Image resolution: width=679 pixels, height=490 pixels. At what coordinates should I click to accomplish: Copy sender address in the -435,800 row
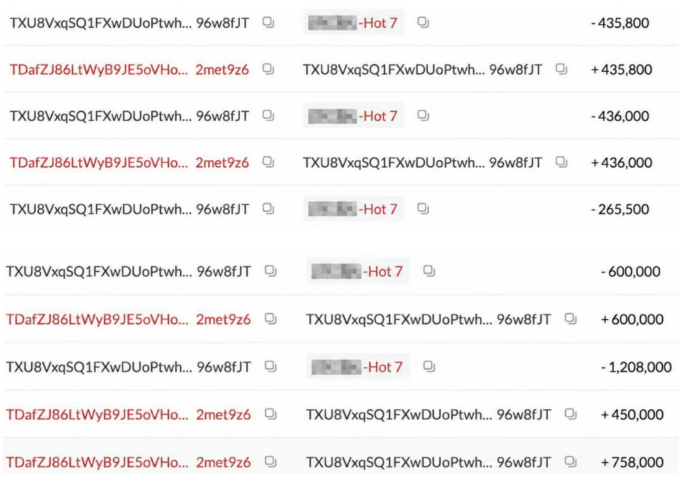pos(268,22)
